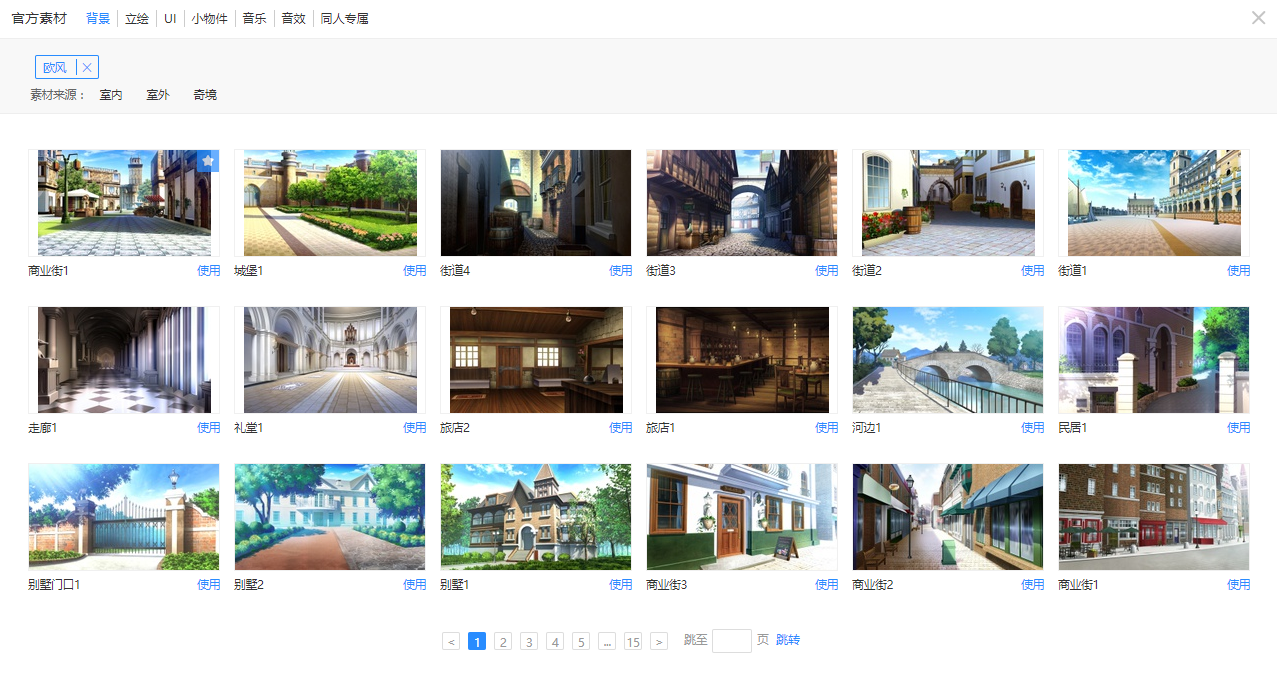Filter assets by 奇境
1277x676 pixels.
(x=205, y=95)
